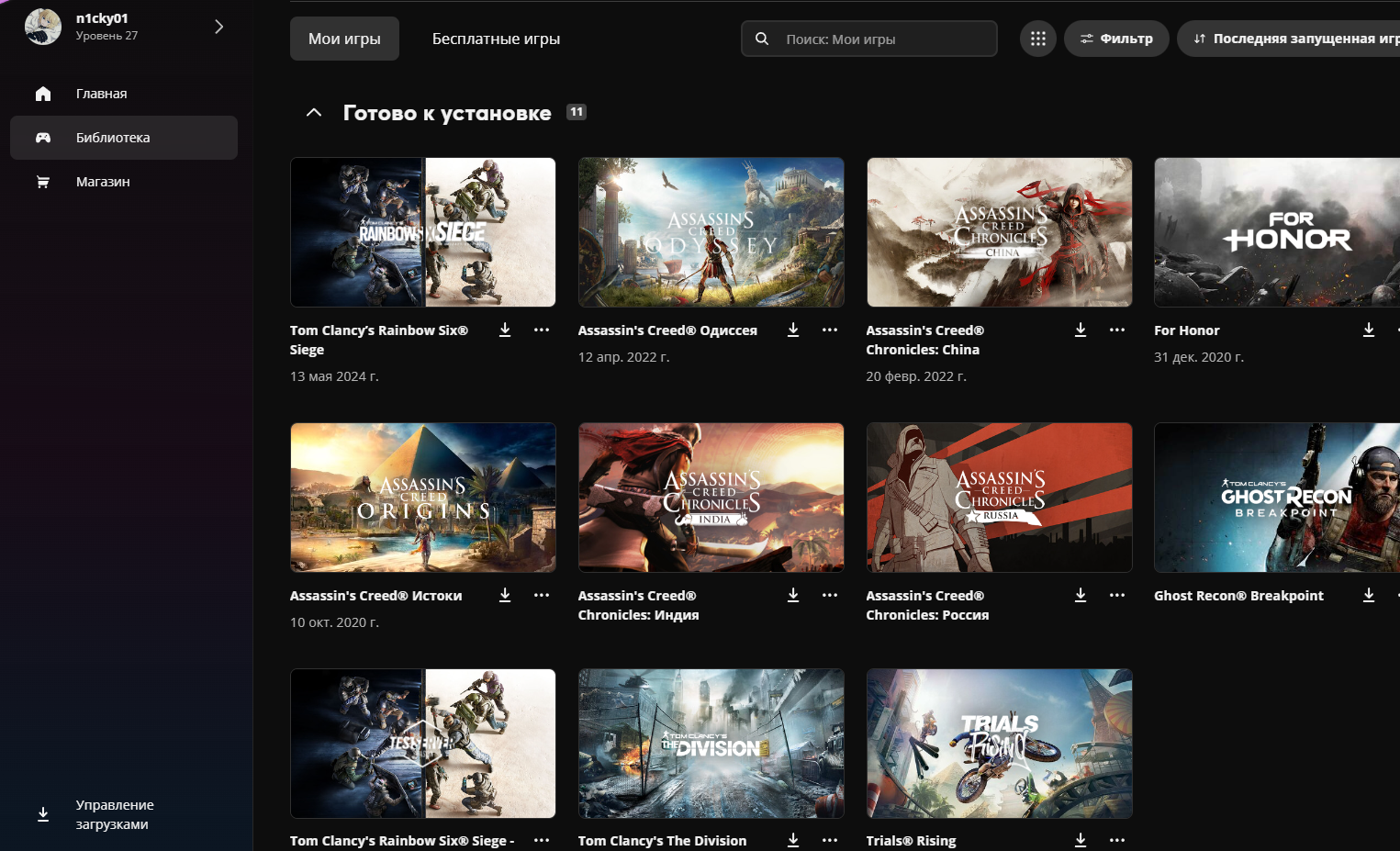Open more options for Chronicles: Россия
This screenshot has width=1400, height=851.
[1117, 595]
